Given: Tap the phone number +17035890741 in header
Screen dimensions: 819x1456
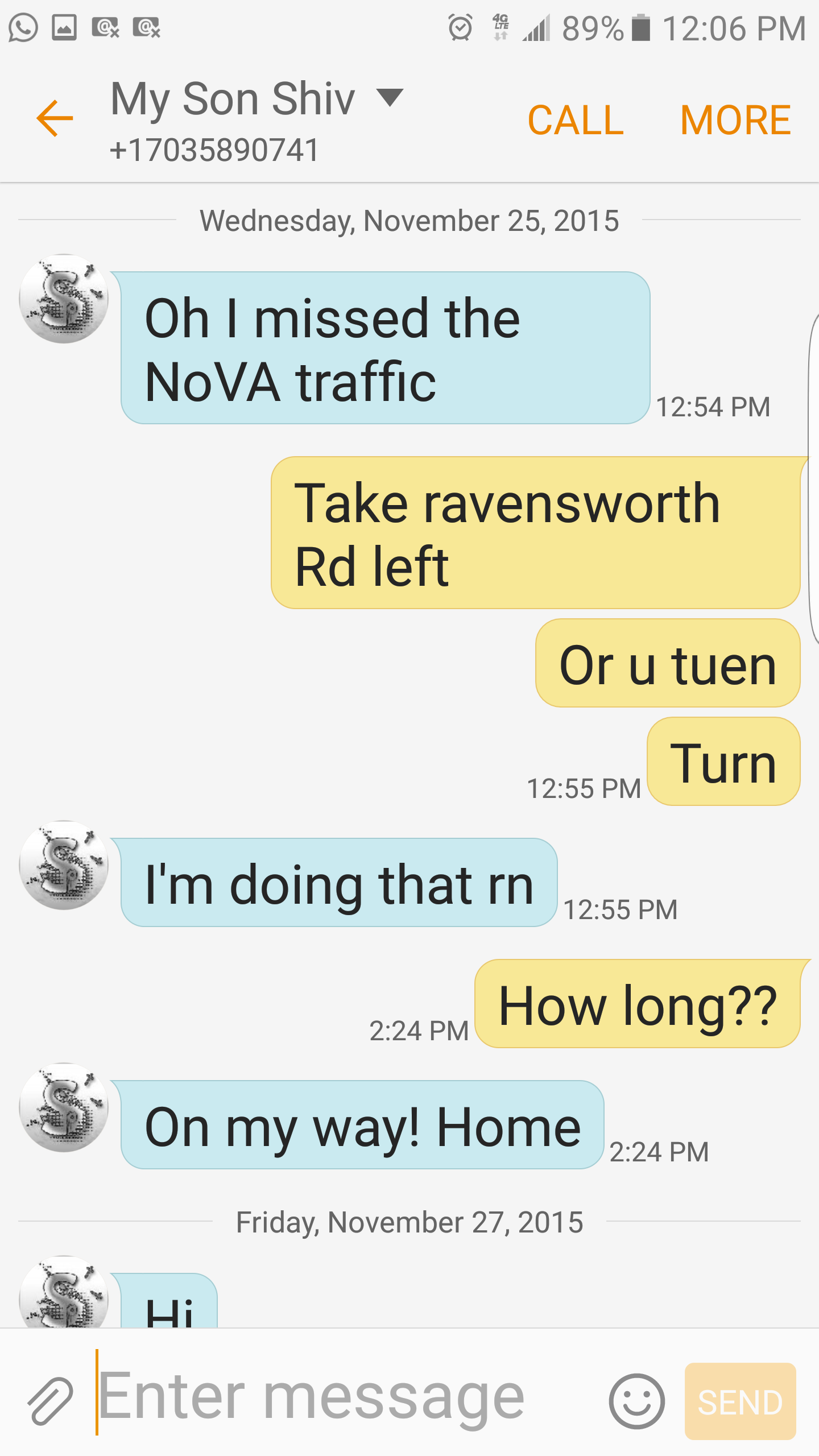Looking at the screenshot, I should click(x=214, y=150).
